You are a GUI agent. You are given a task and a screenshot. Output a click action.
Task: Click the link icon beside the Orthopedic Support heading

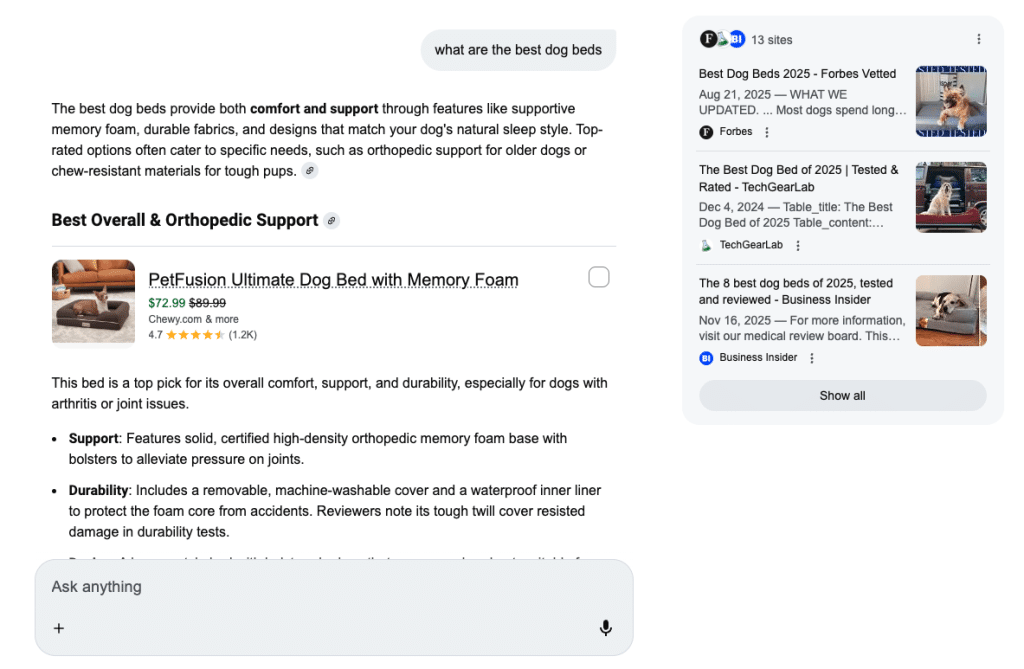[x=331, y=220]
